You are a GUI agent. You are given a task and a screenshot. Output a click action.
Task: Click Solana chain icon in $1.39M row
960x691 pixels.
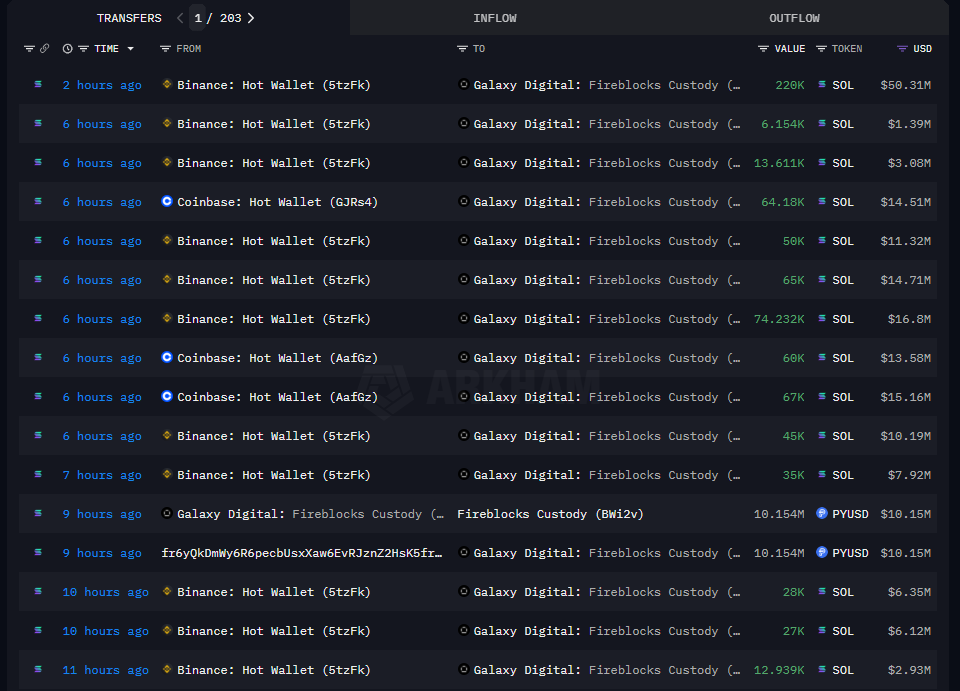pyautogui.click(x=38, y=124)
